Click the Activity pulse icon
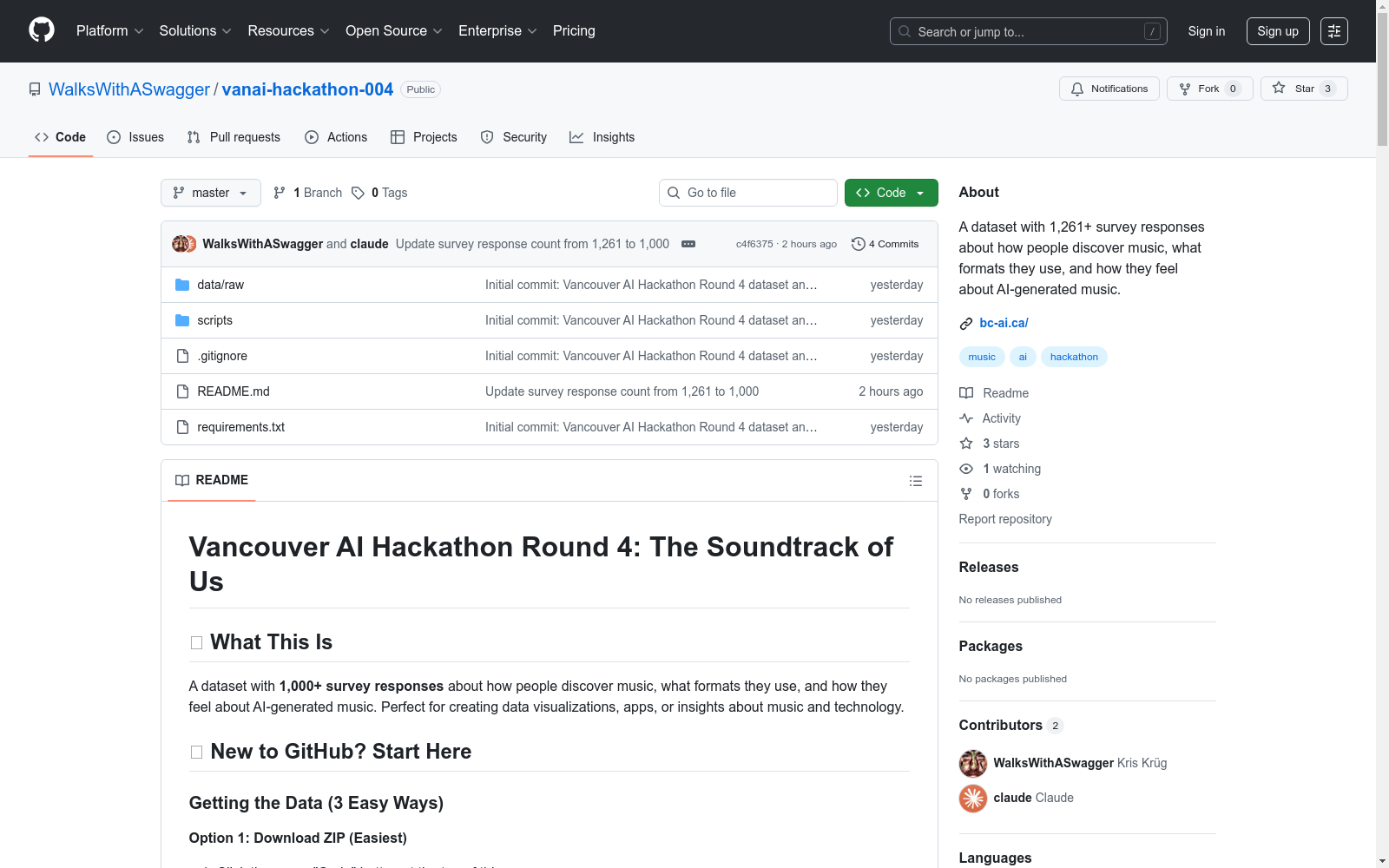Viewport: 1389px width, 868px height. coord(966,418)
